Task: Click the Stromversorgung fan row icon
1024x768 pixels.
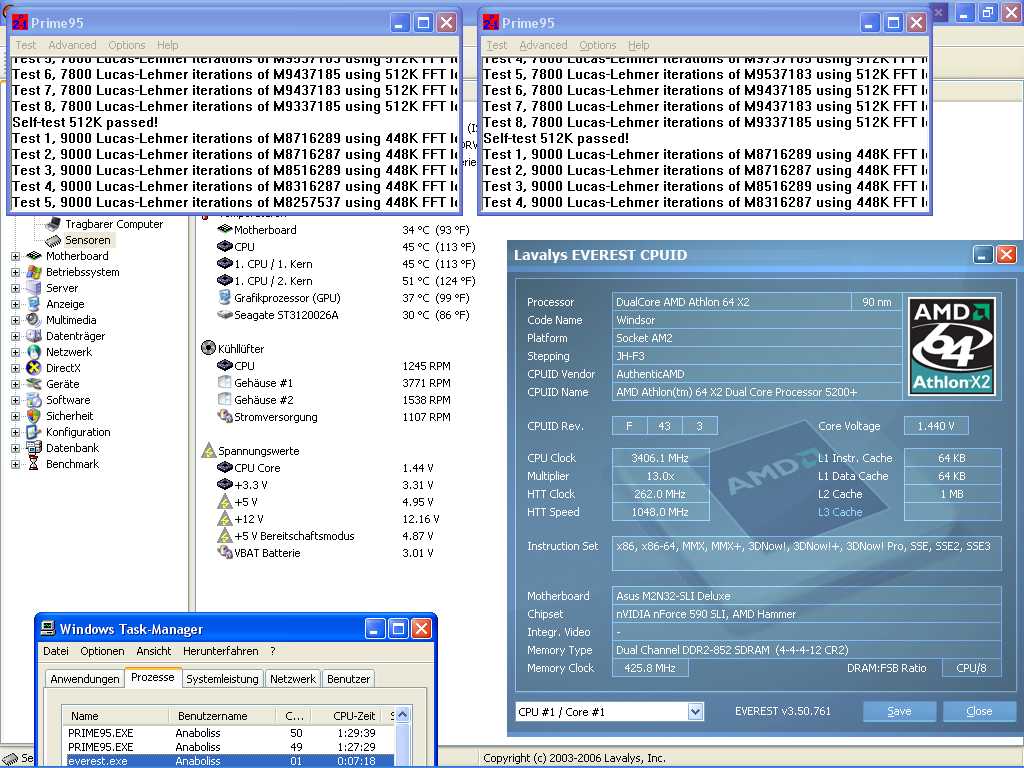Action: click(225, 417)
